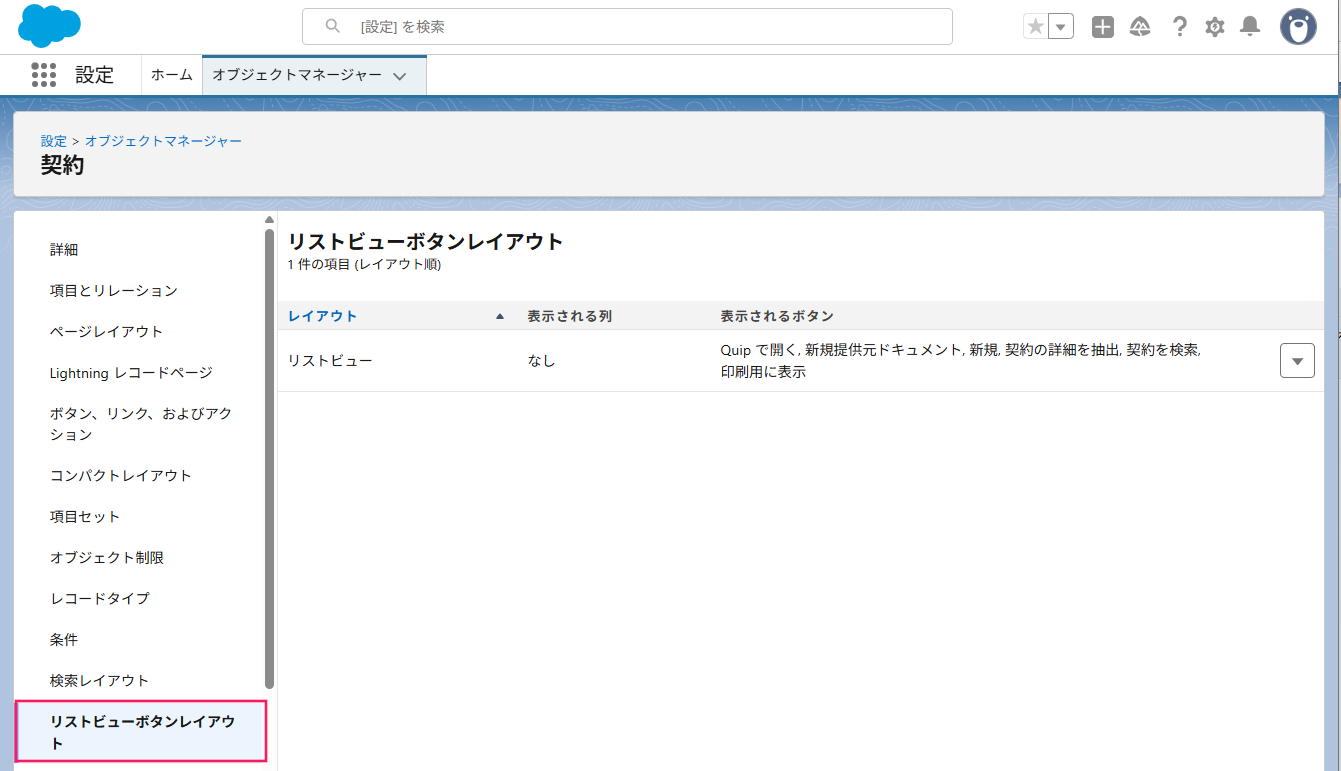Open the help question mark icon

pyautogui.click(x=1180, y=27)
